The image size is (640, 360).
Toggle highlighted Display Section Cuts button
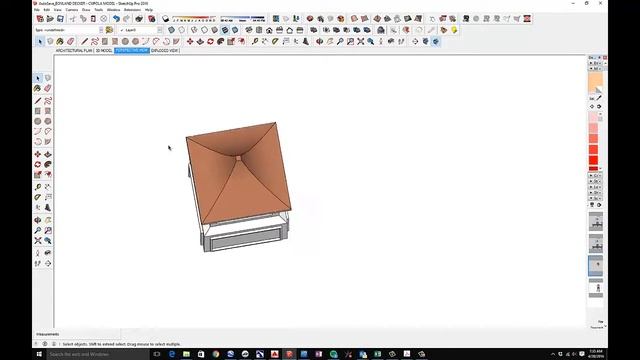tap(436, 42)
